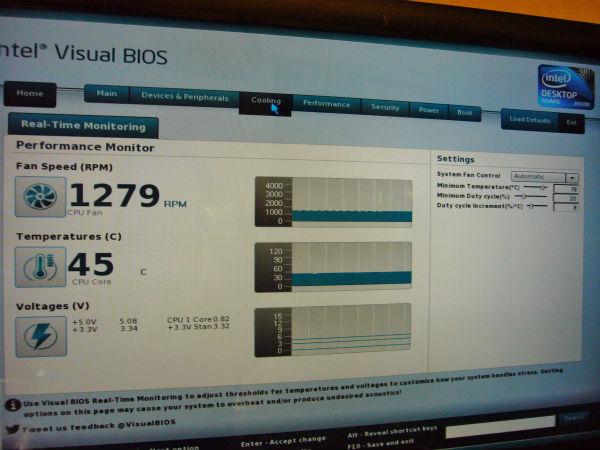Click the Voltages (V) section label
The image size is (600, 450).
tap(53, 306)
